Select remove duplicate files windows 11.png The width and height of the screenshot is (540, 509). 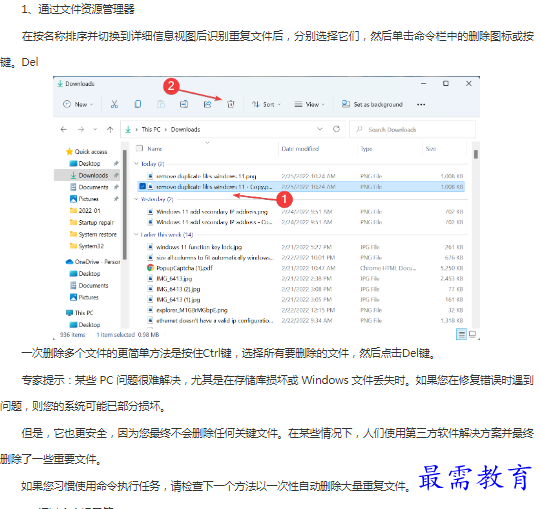pos(301,176)
